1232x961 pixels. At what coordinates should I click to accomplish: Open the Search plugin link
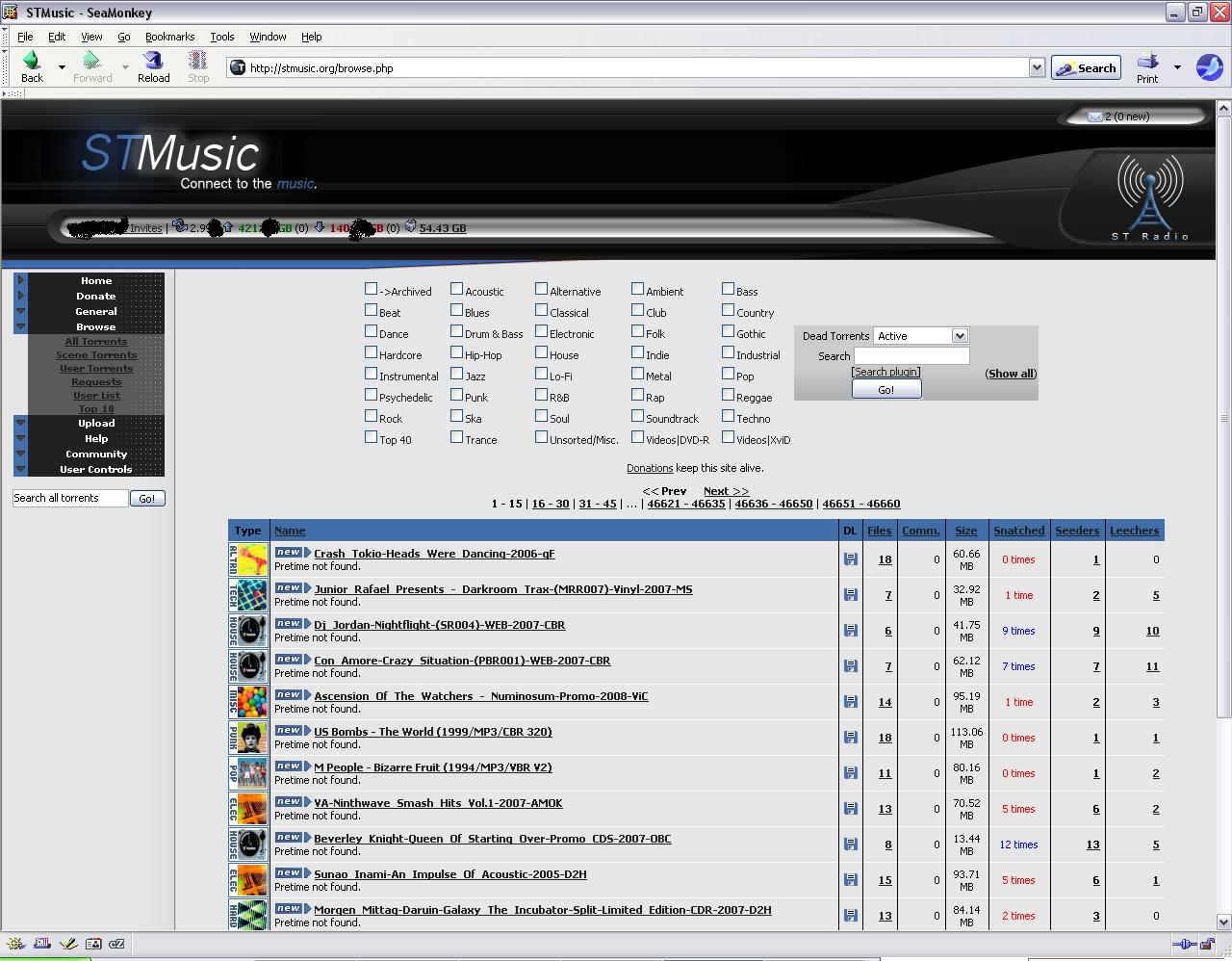pos(885,372)
